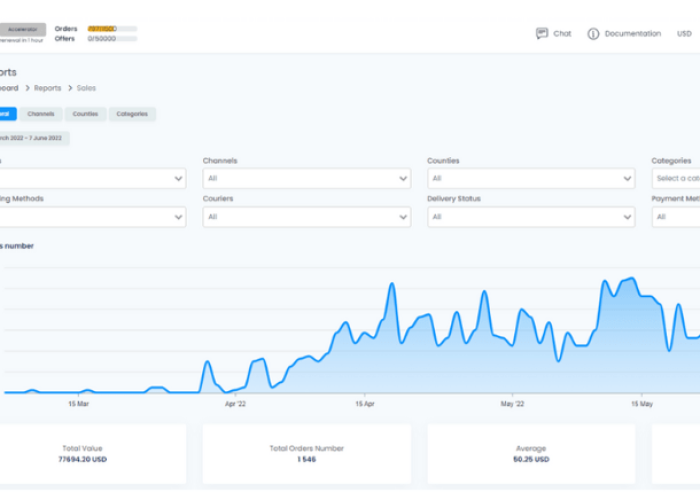Open the Couriers dropdown
Viewport: 700px width, 500px height.
[307, 217]
